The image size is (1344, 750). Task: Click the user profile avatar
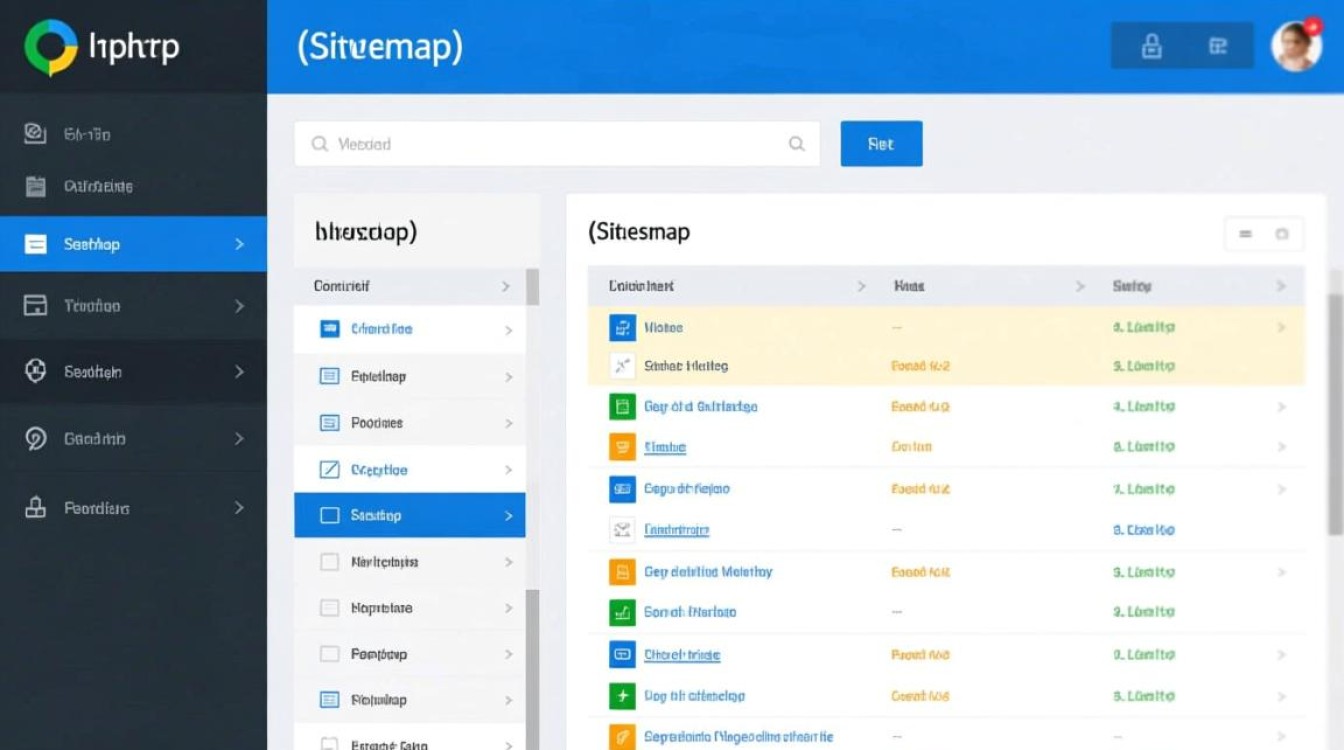click(1295, 46)
